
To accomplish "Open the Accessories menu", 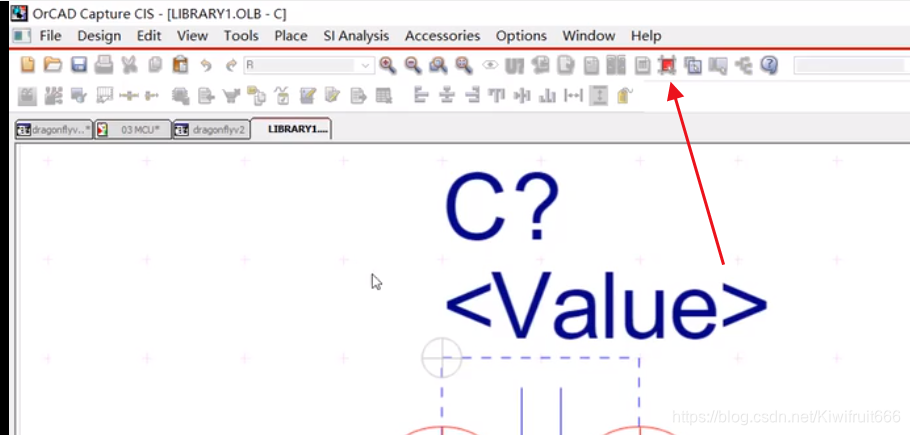I will [442, 35].
